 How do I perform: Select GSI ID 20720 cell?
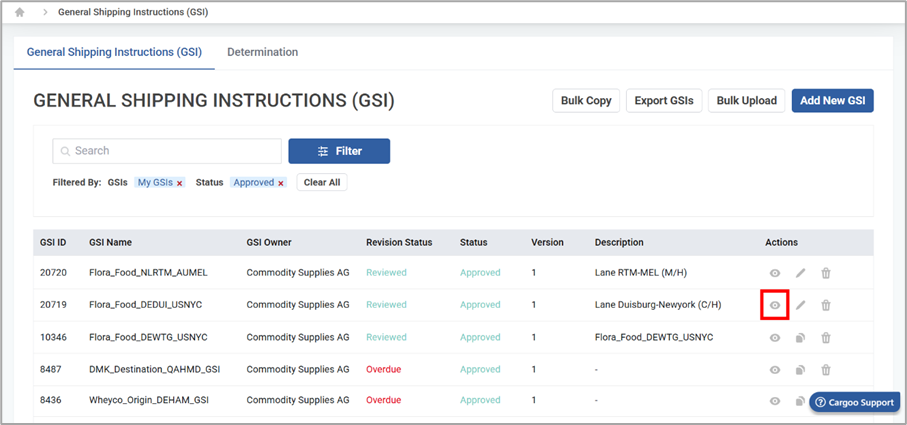pyautogui.click(x=51, y=272)
